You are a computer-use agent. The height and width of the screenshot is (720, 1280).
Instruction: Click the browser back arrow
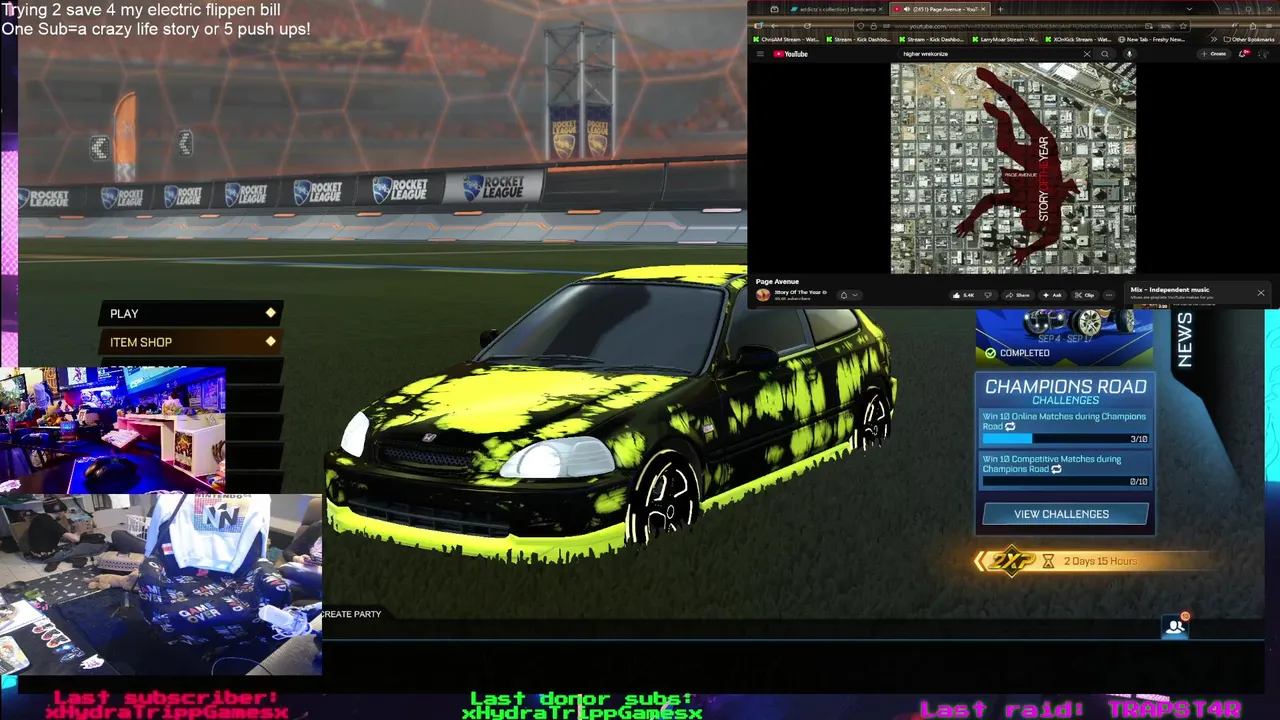pyautogui.click(x=773, y=26)
